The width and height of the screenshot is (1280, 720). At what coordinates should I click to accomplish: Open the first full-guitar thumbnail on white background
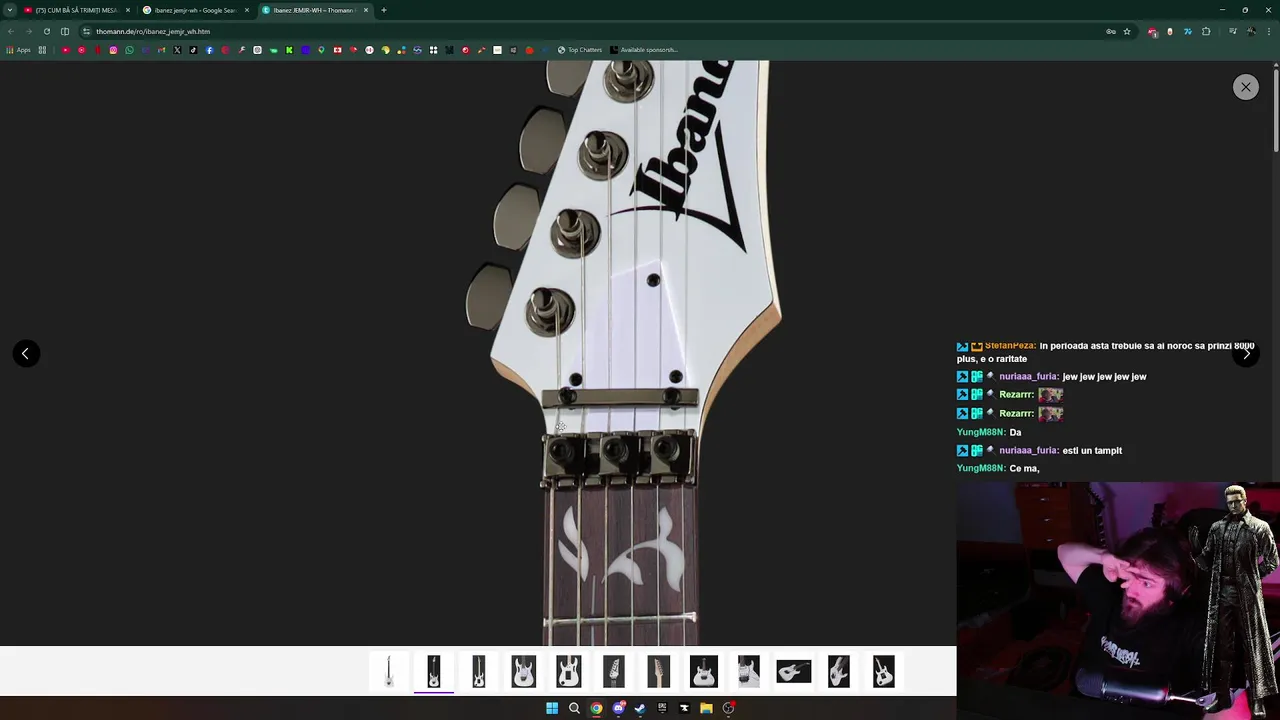point(389,671)
